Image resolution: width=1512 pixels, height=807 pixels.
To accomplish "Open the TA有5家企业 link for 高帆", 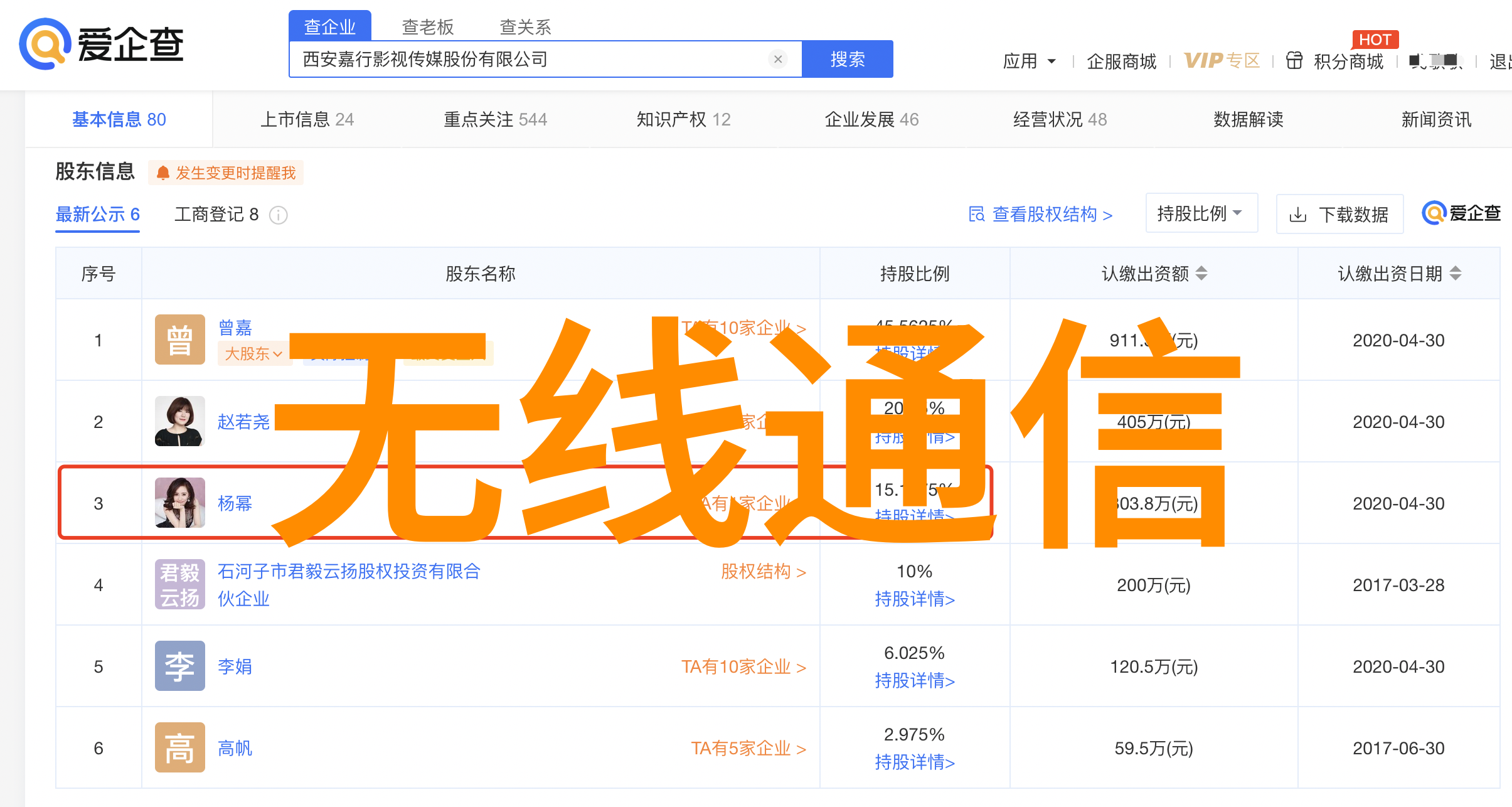I will [x=748, y=748].
